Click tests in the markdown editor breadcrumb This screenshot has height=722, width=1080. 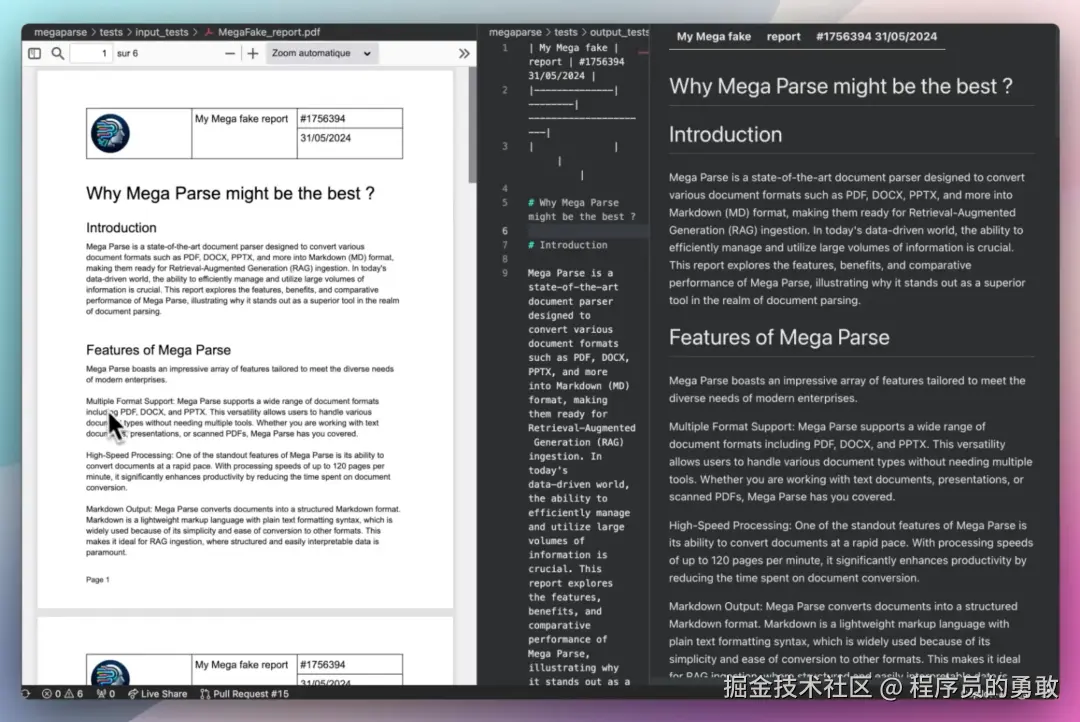[566, 32]
